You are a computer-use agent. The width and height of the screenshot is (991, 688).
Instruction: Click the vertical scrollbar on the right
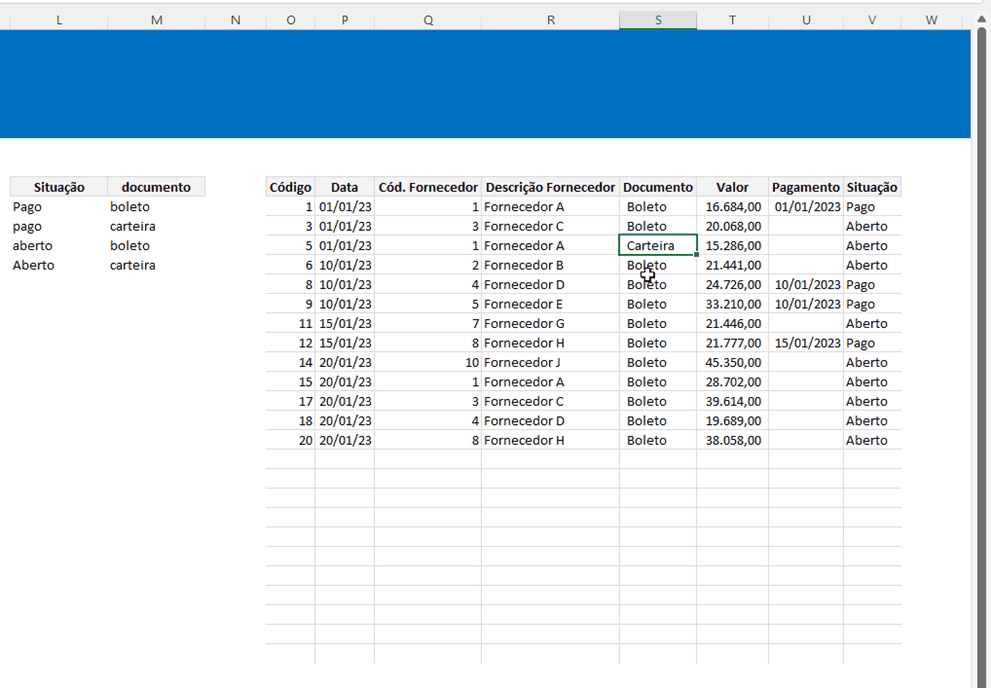pyautogui.click(x=980, y=350)
